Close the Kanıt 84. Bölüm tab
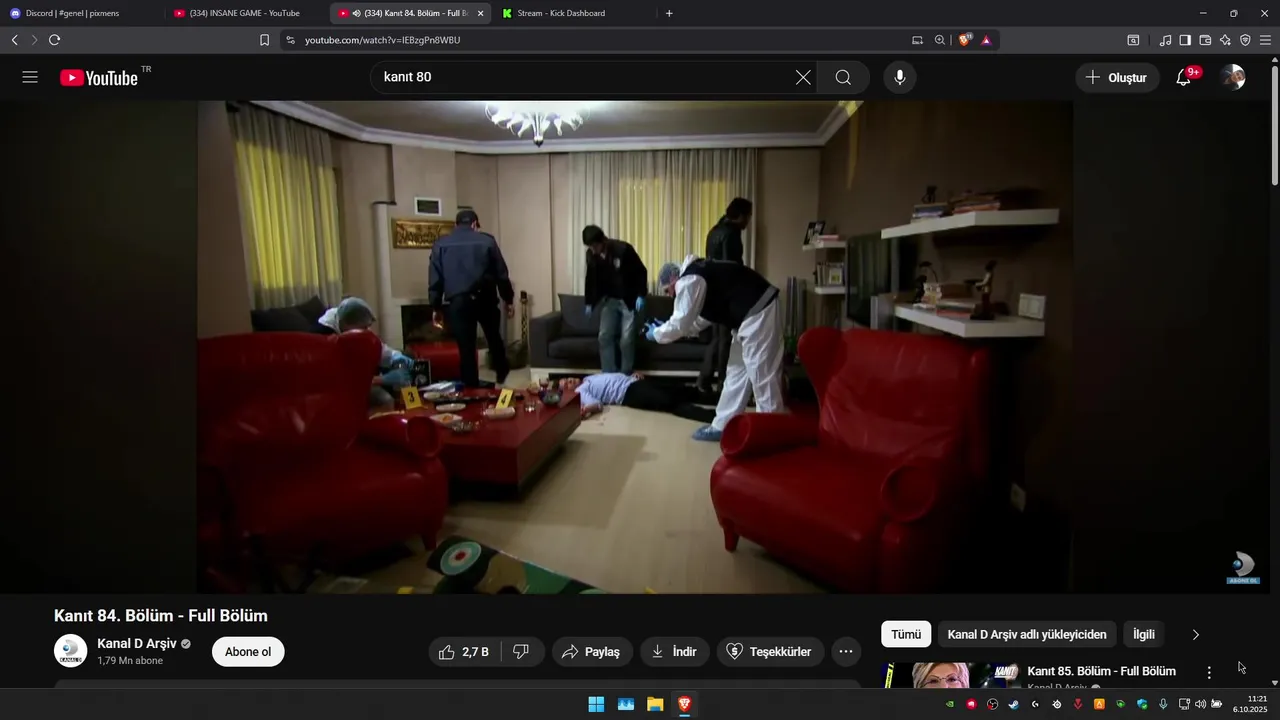 coord(481,13)
